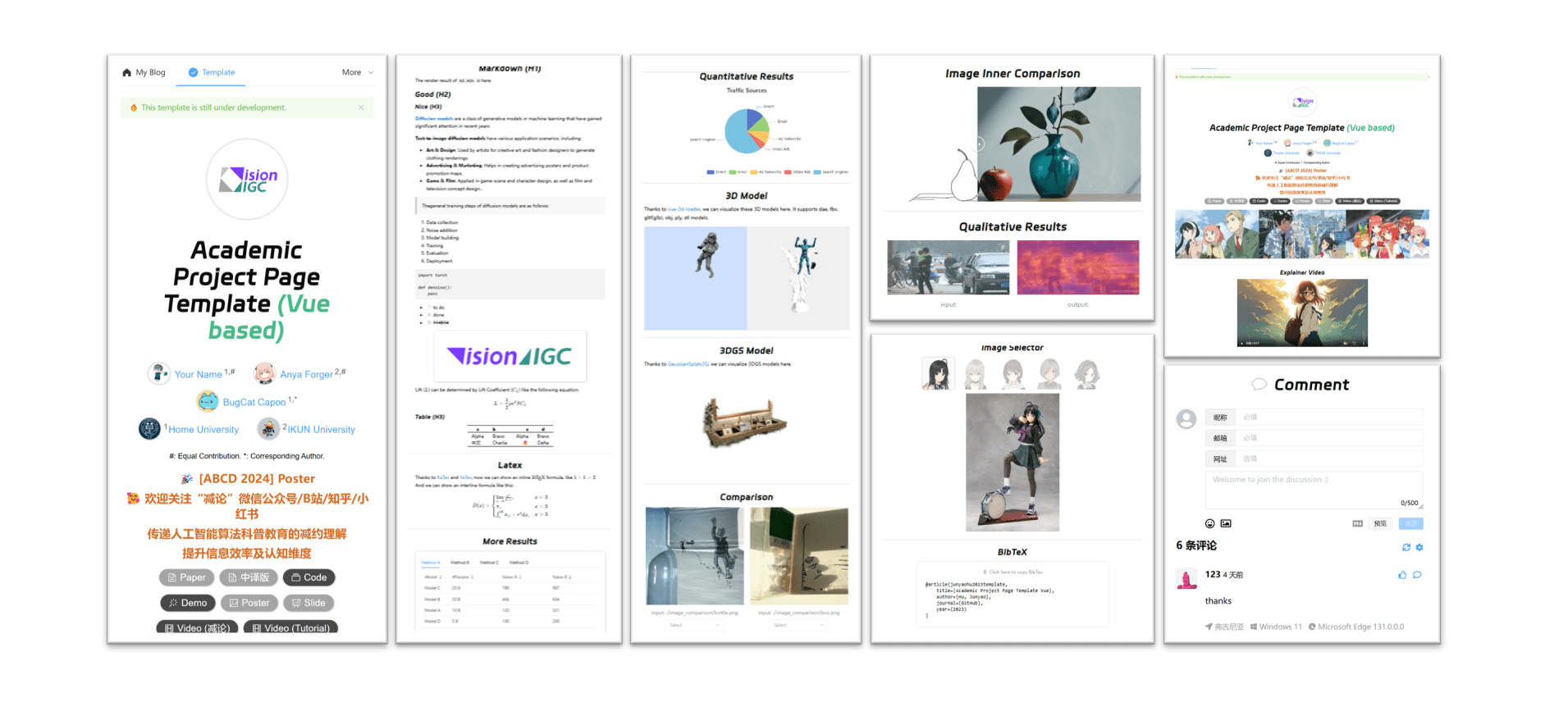Reply to the comment by 123
This screenshot has height=707, width=1568.
click(x=1417, y=575)
